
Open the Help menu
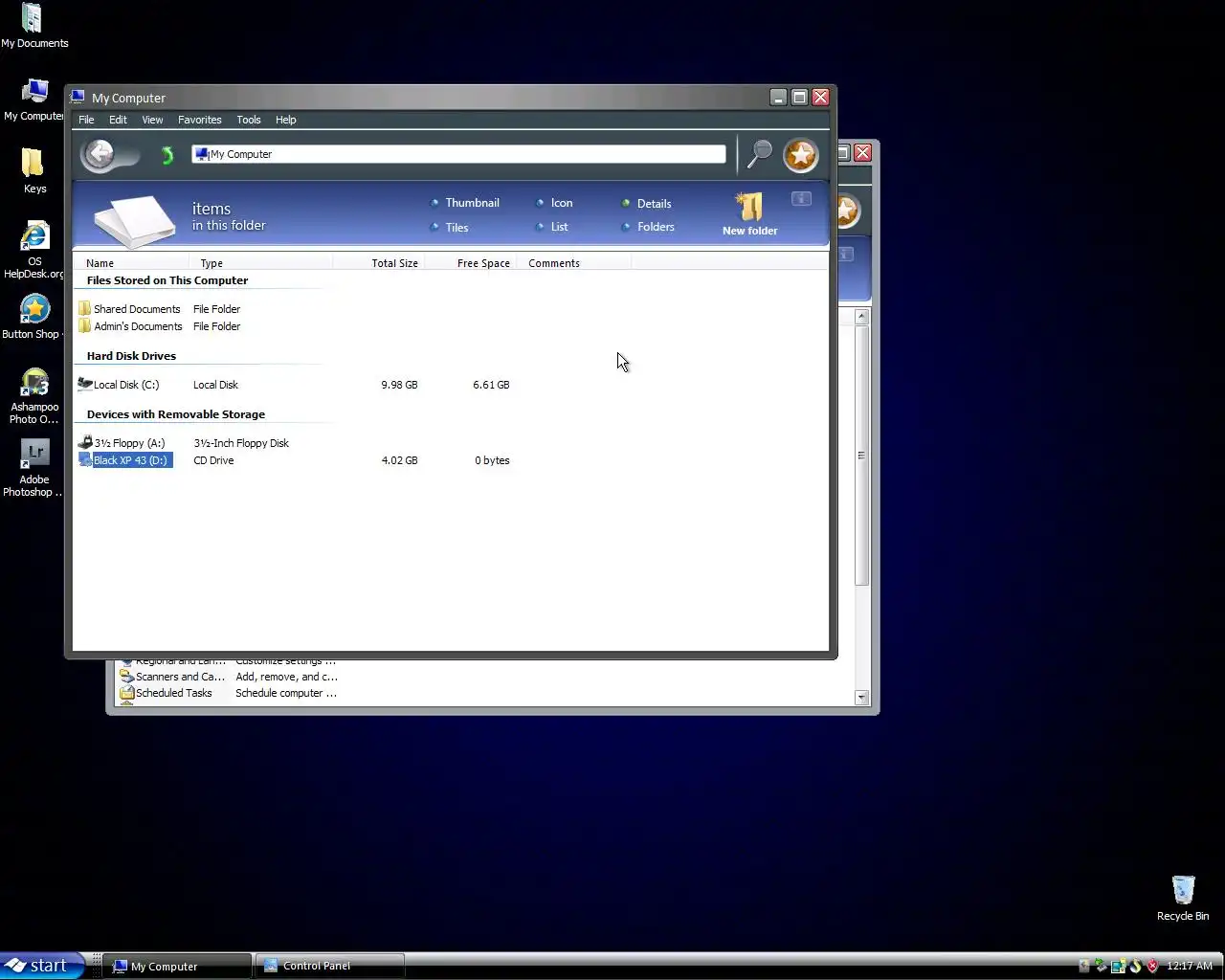pos(285,120)
